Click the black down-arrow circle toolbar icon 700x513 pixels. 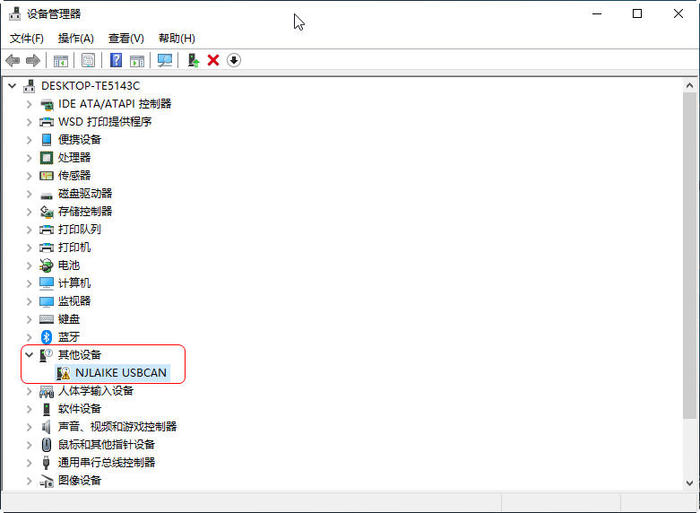click(234, 61)
